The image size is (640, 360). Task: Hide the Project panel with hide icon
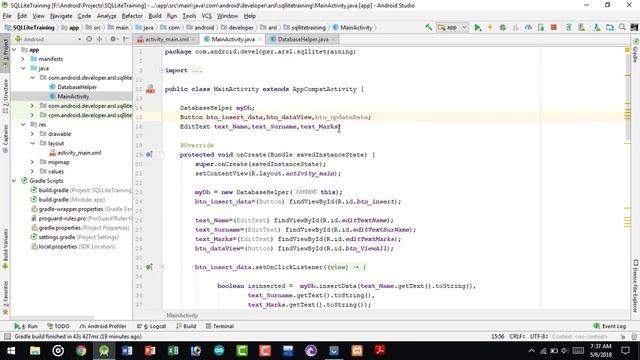pyautogui.click(x=126, y=39)
